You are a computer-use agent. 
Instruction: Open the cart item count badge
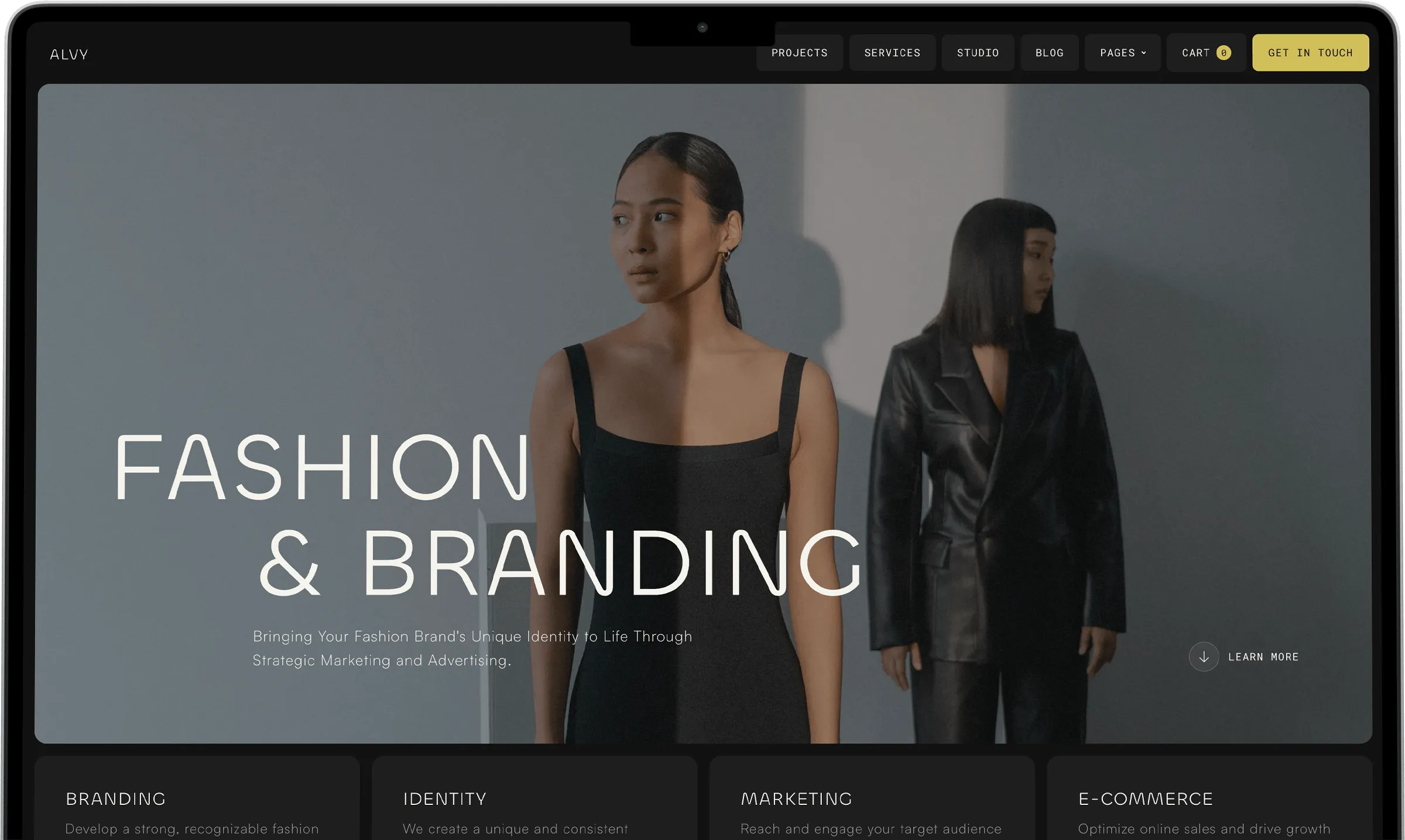pos(1224,53)
